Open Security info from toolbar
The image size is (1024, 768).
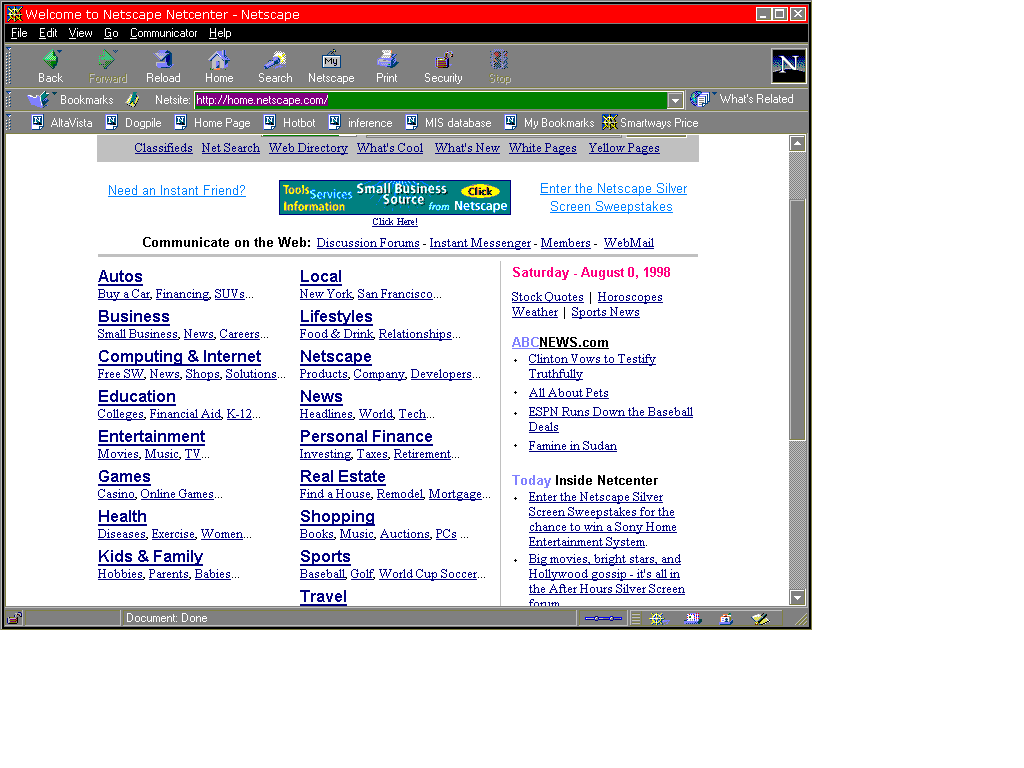tap(443, 67)
